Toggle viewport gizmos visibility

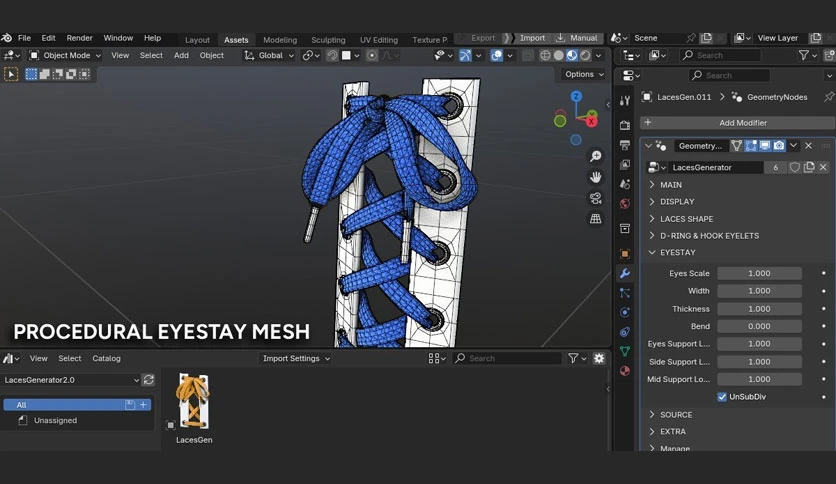click(465, 55)
